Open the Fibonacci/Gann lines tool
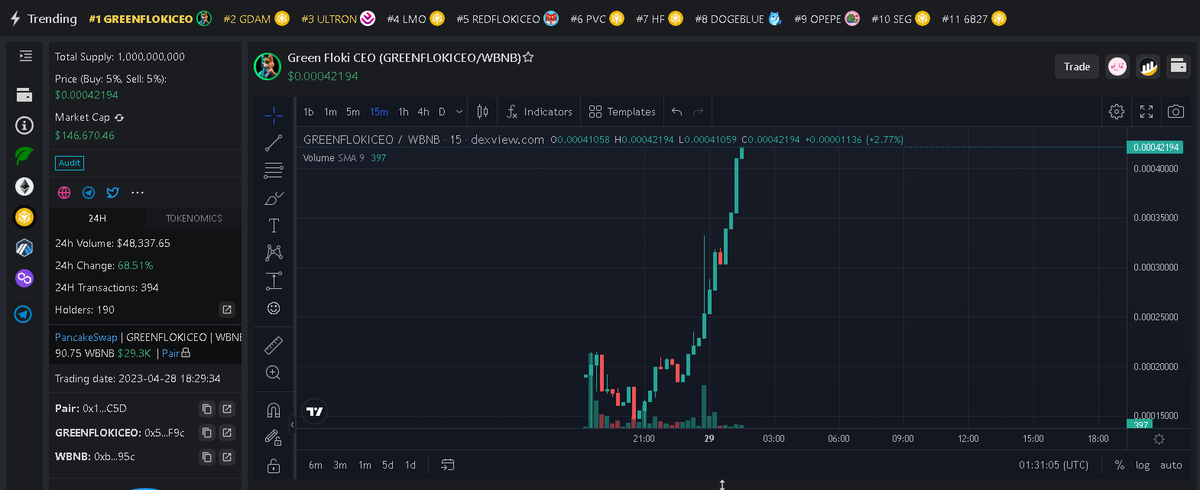This screenshot has height=490, width=1200. 273,170
